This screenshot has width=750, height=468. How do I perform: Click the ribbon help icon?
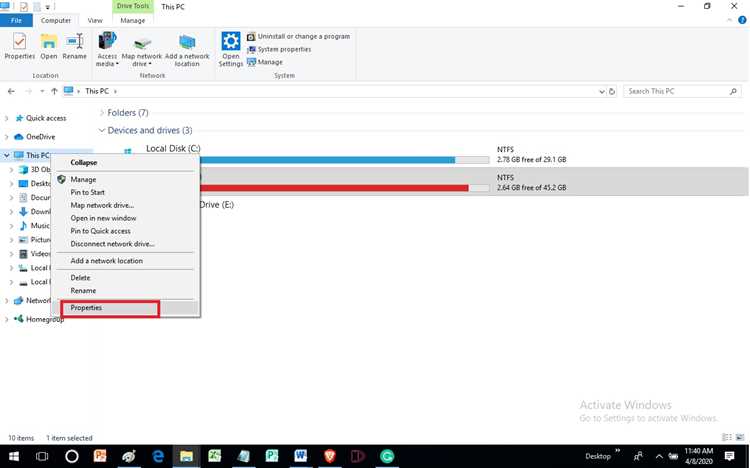pyautogui.click(x=742, y=20)
